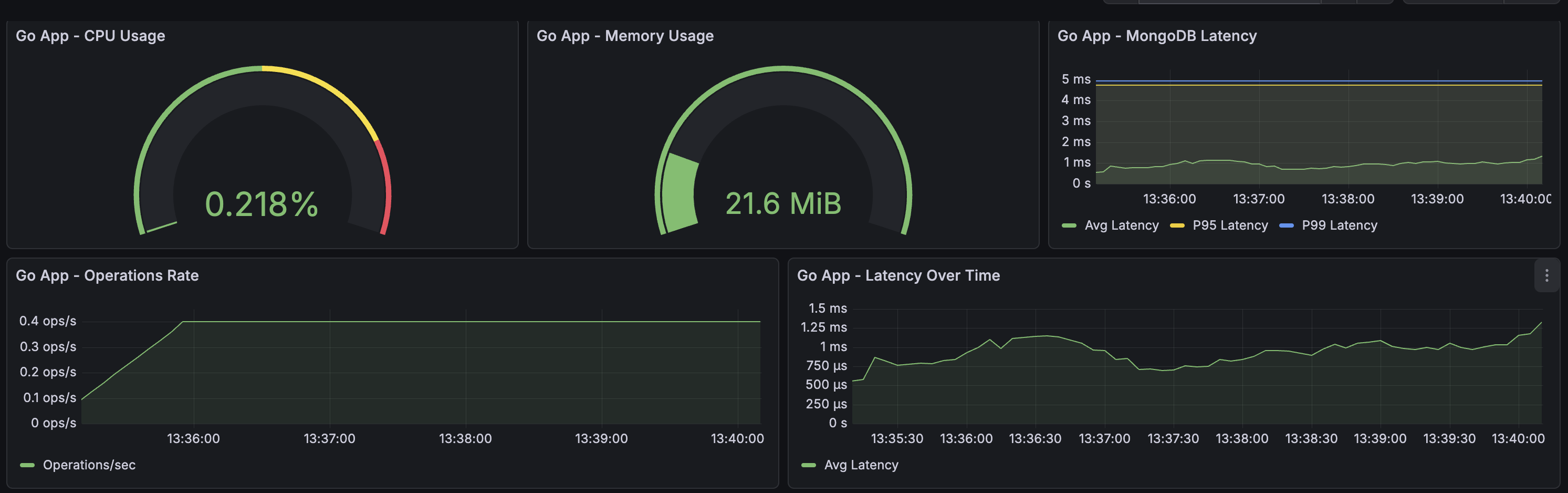Hide the Operations/sec series via its legend label
1568x493 pixels.
point(89,465)
